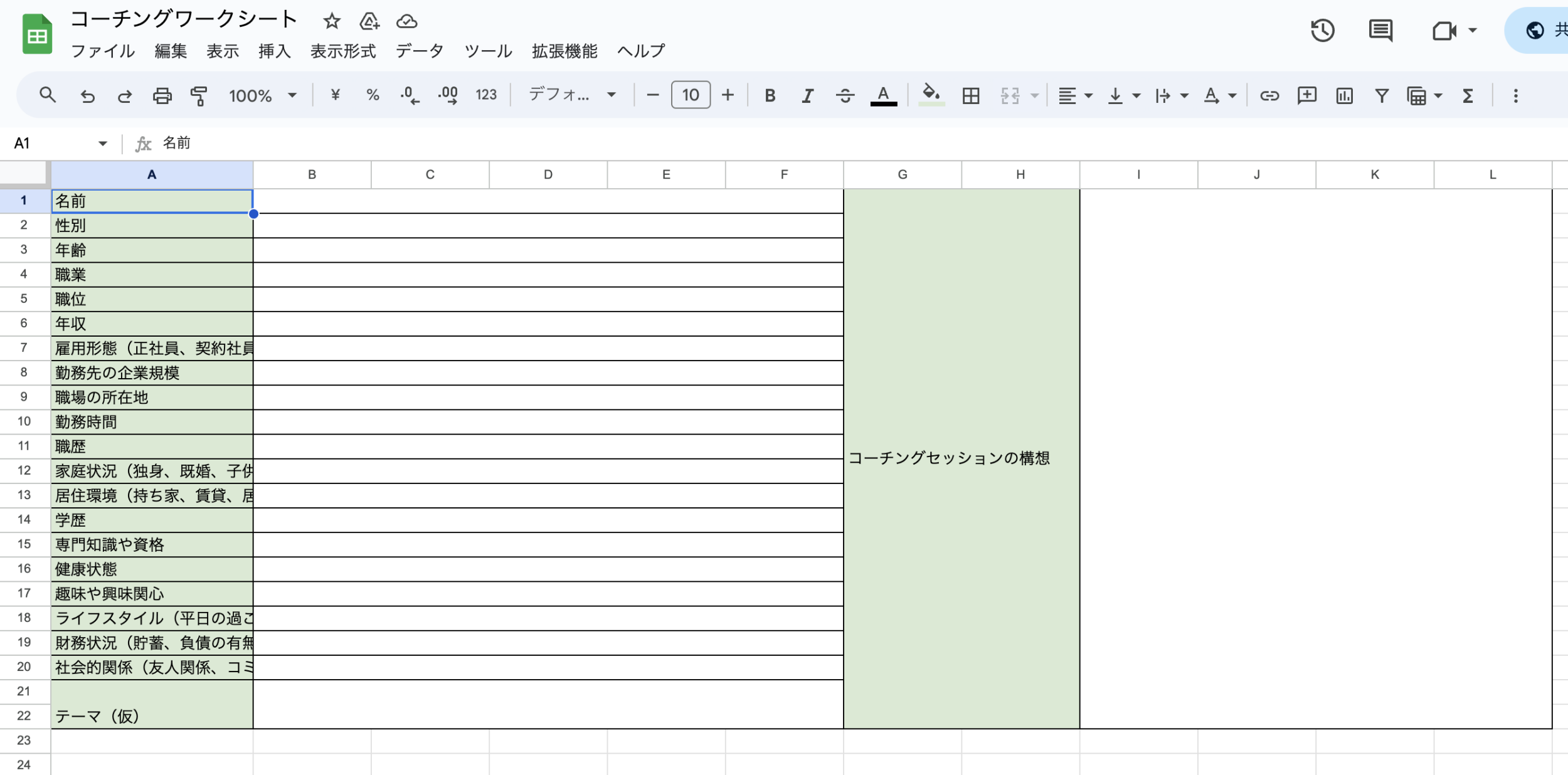Click the functions sigma icon

point(1468,95)
